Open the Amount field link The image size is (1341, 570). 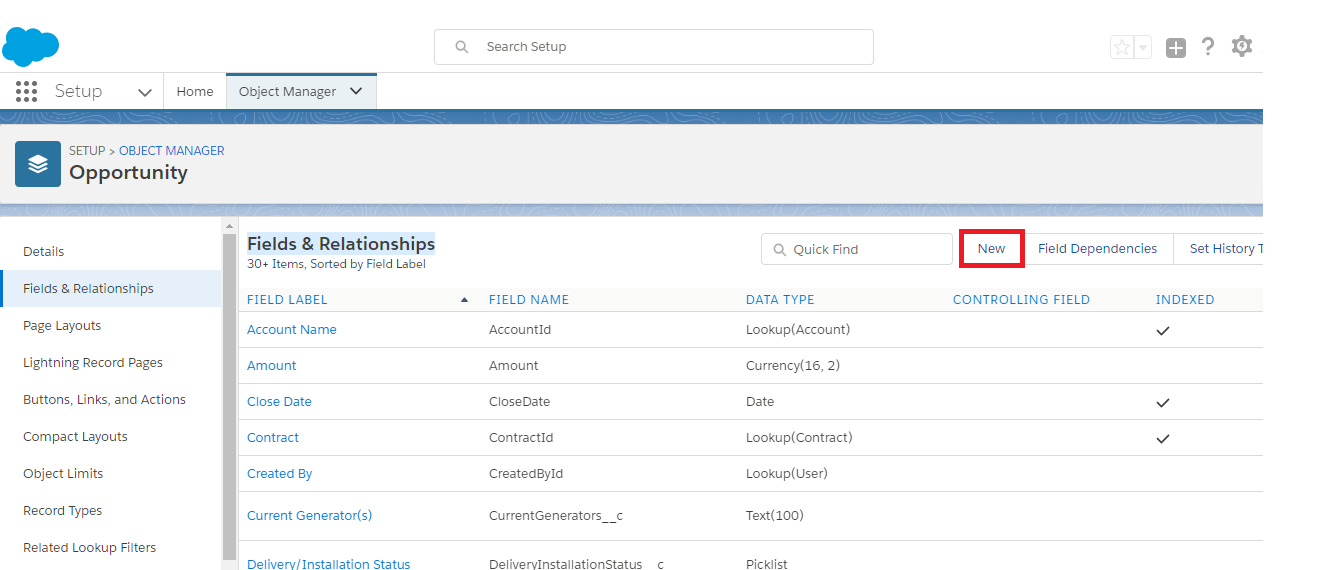pyautogui.click(x=272, y=366)
